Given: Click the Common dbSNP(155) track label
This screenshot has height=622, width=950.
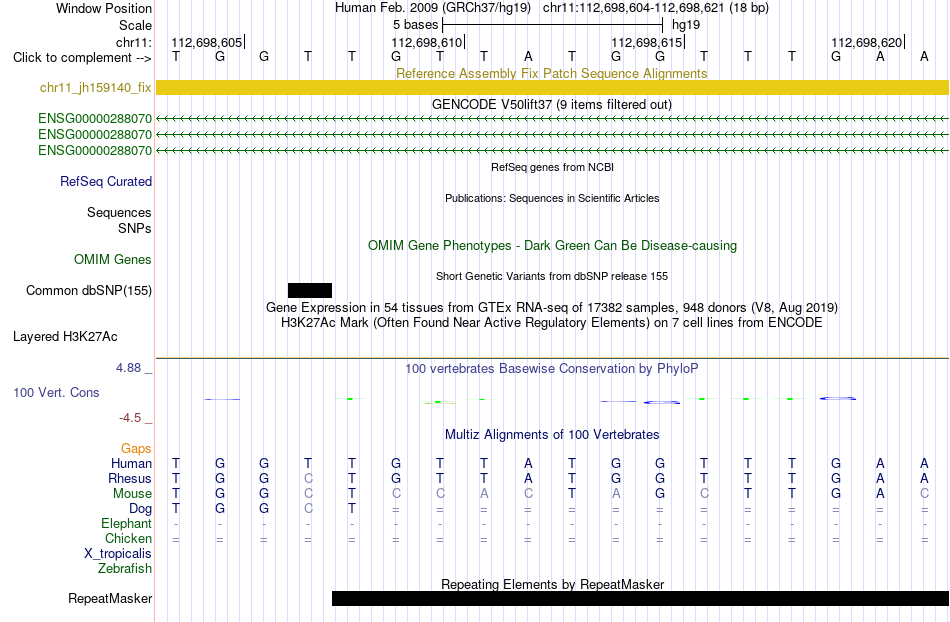Looking at the screenshot, I should click(89, 290).
